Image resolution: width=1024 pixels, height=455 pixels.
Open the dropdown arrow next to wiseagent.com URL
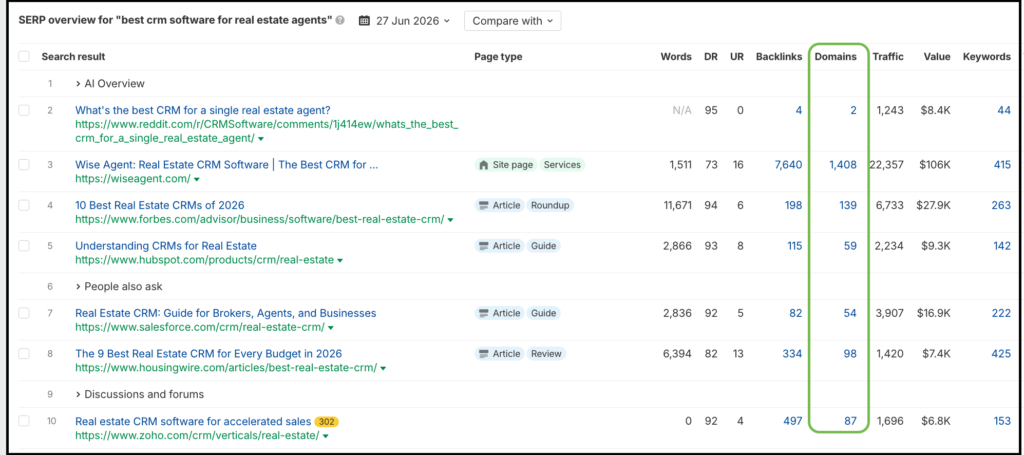[x=197, y=179]
